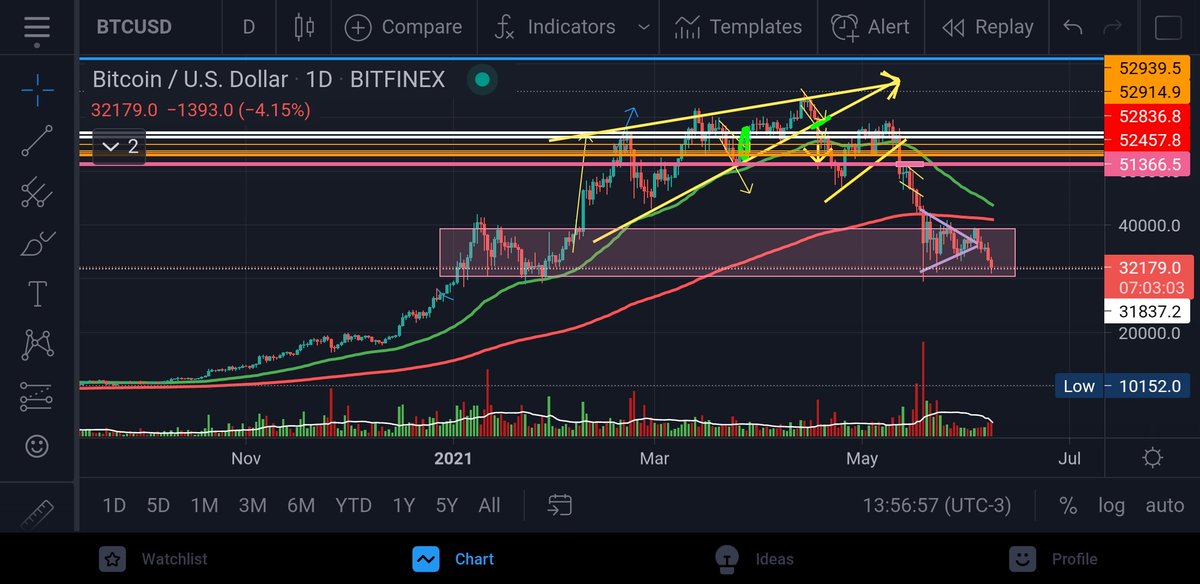Set range to 1D
The height and width of the screenshot is (584, 1200).
114,505
